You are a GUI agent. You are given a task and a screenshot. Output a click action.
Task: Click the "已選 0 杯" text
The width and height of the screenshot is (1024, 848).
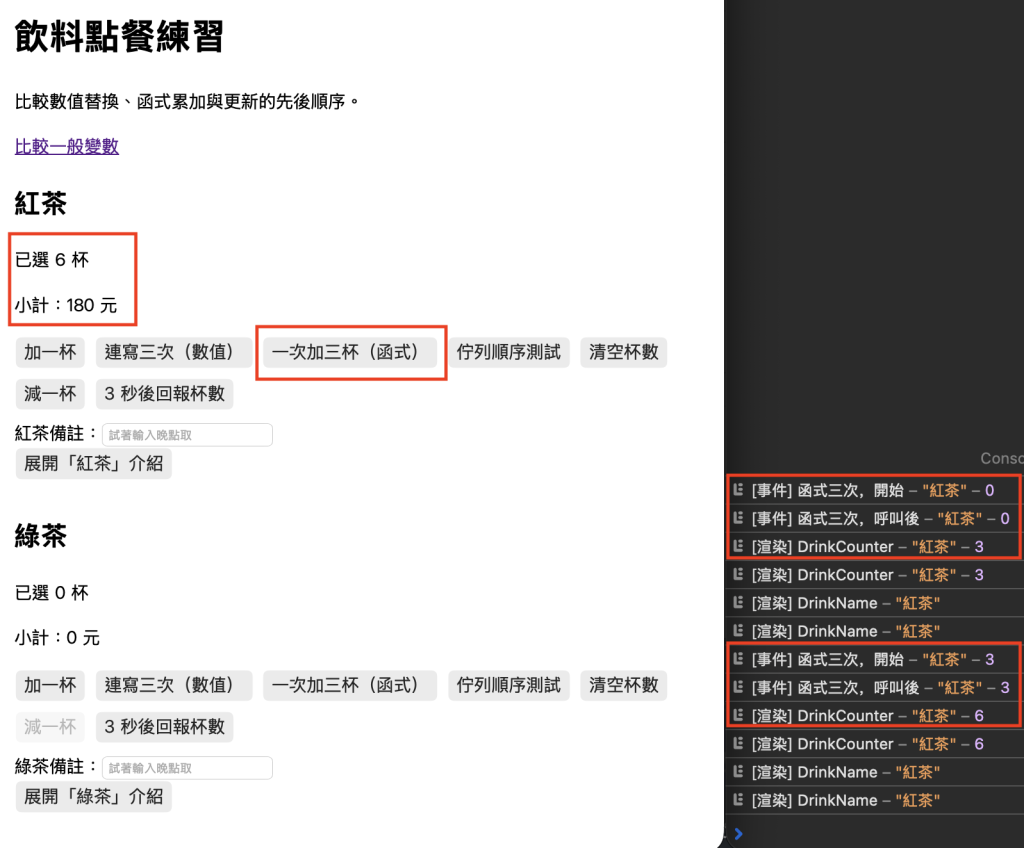[52, 593]
